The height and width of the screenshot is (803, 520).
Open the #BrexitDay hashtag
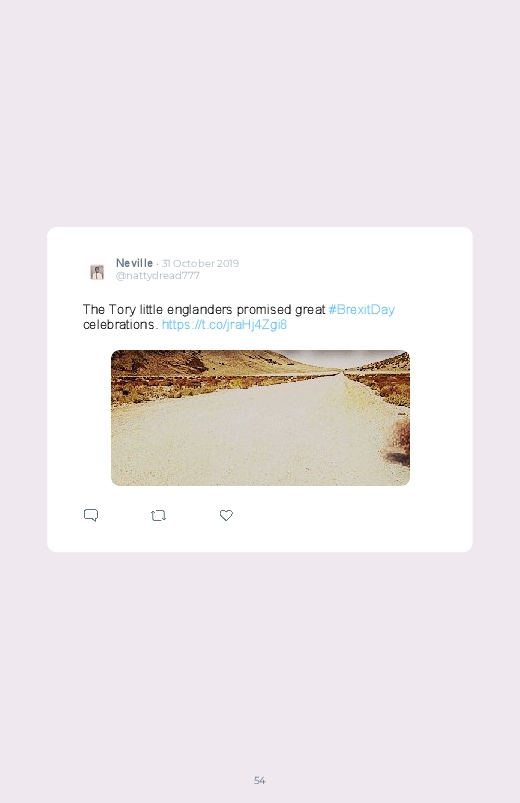pyautogui.click(x=362, y=309)
